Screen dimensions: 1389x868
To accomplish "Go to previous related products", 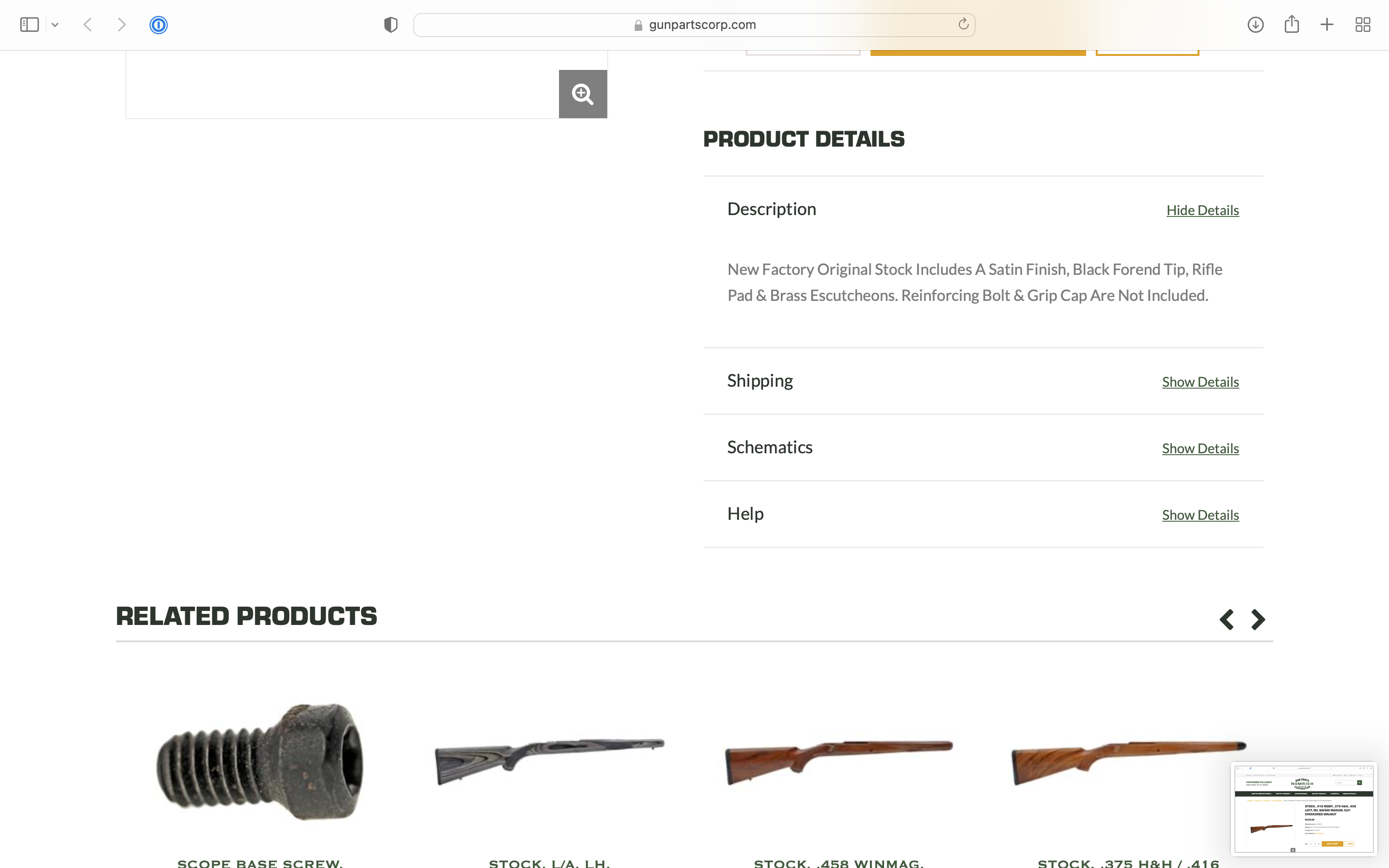I will click(x=1226, y=620).
